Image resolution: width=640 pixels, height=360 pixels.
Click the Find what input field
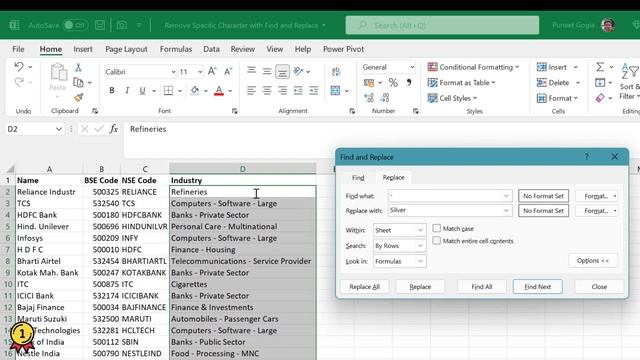(450, 196)
